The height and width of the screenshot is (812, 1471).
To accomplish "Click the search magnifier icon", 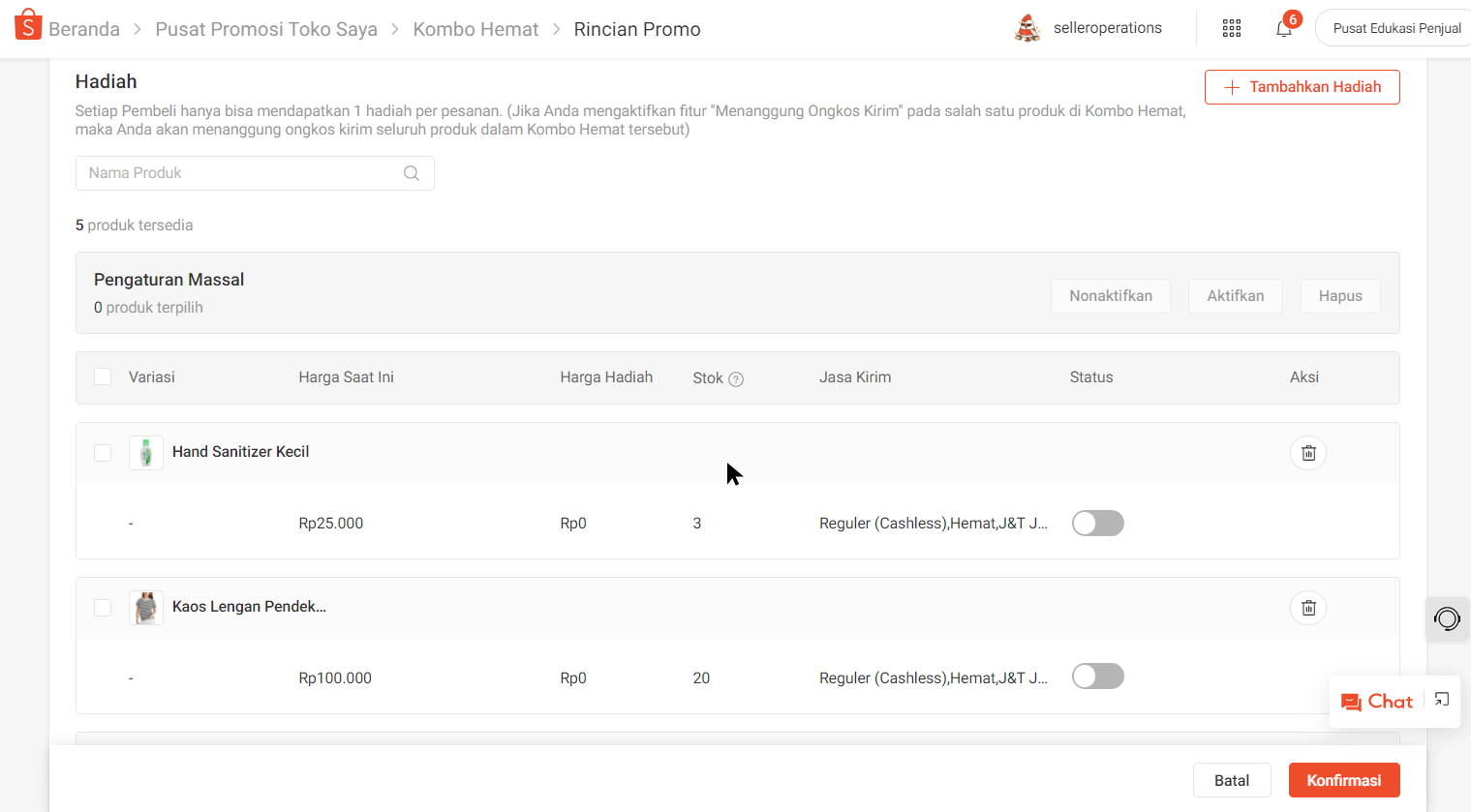I will tap(412, 173).
